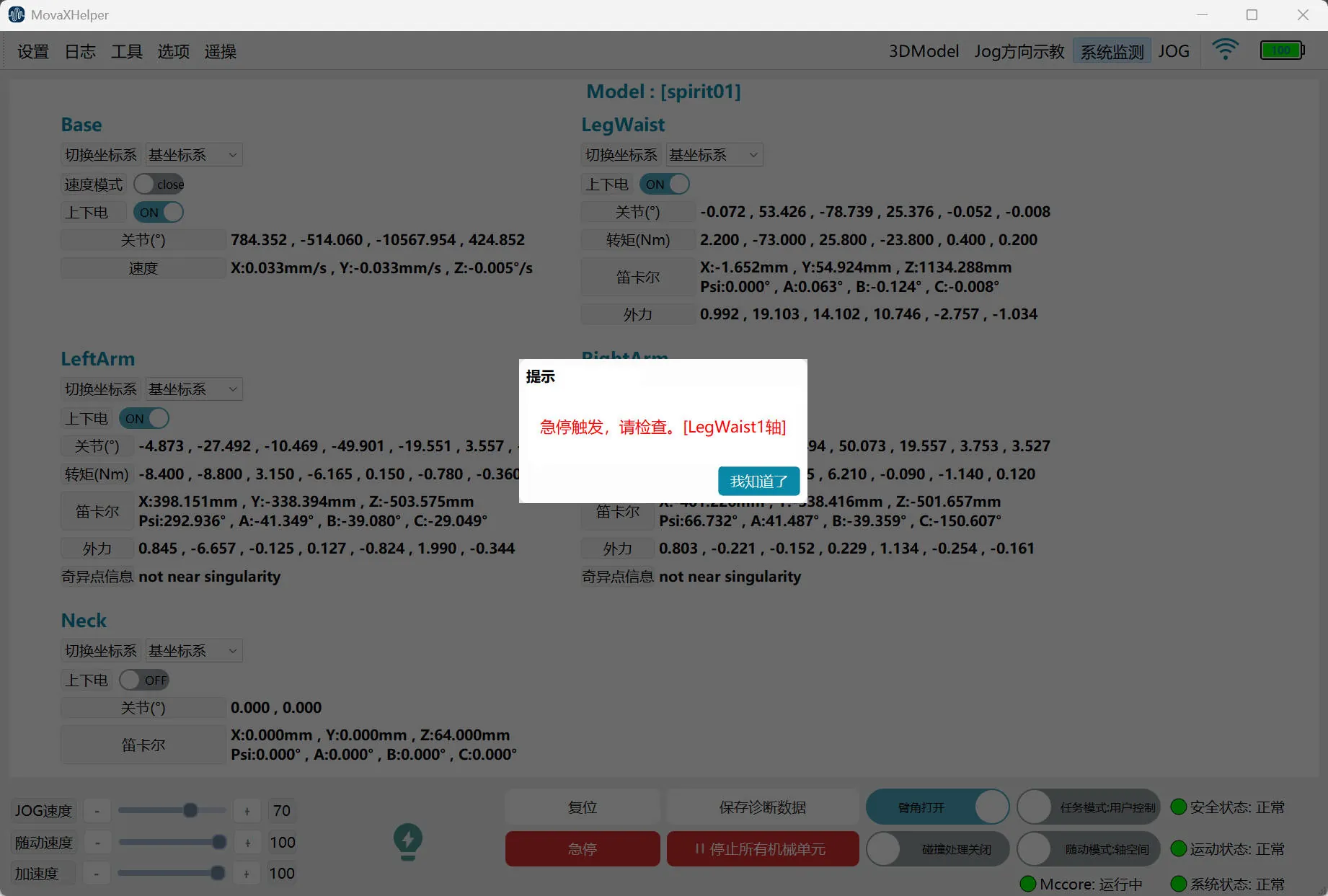The height and width of the screenshot is (896, 1328).
Task: Dismiss the alert with 我知道了 button
Action: coord(758,481)
